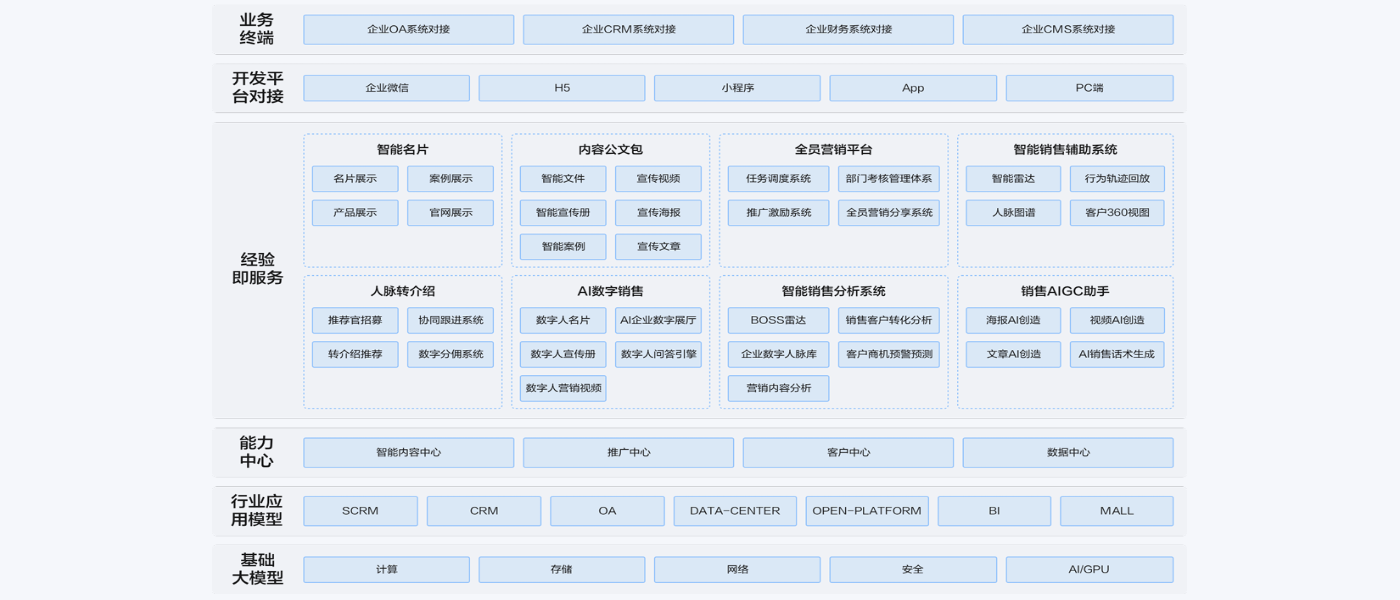Image resolution: width=1400 pixels, height=600 pixels.
Task: Select the 企业CRM系统对接 block
Action: point(628,29)
